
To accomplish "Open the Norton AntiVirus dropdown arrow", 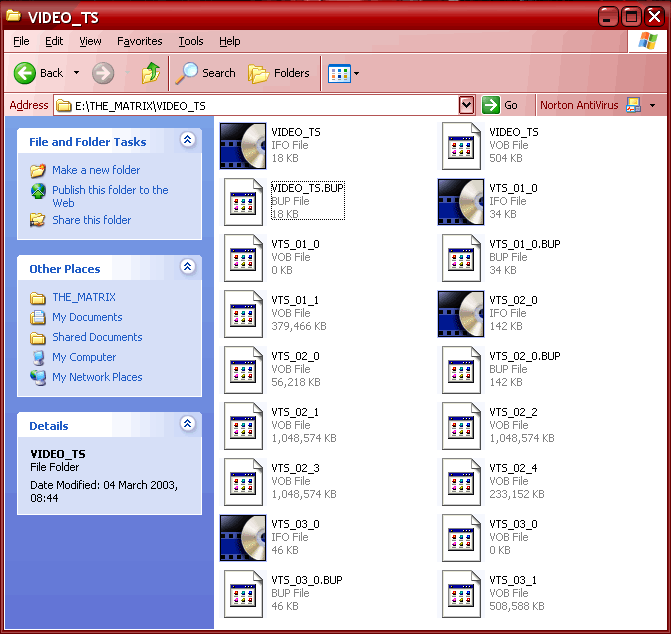I will pyautogui.click(x=652, y=105).
